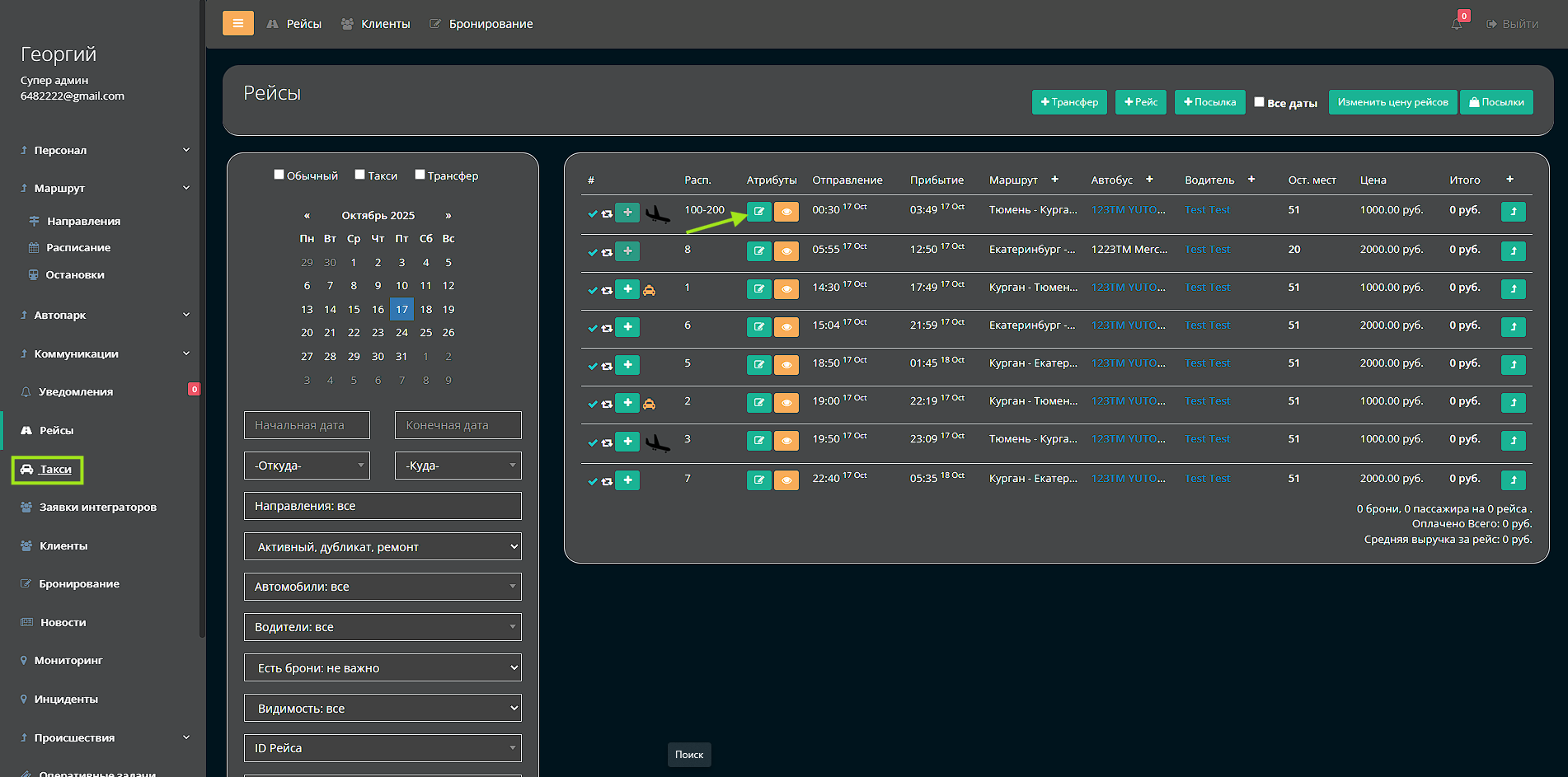Click next month arrow in calendar
The height and width of the screenshot is (777, 1568).
[x=448, y=216]
